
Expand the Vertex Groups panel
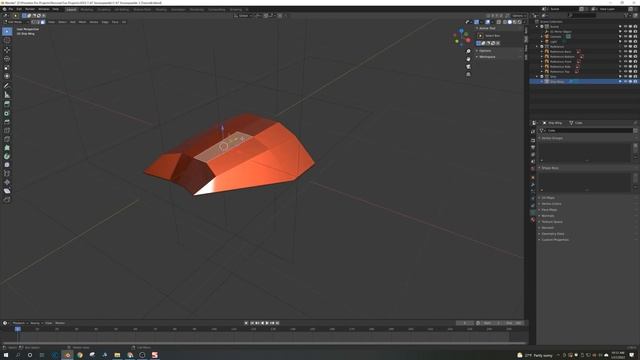[552, 138]
